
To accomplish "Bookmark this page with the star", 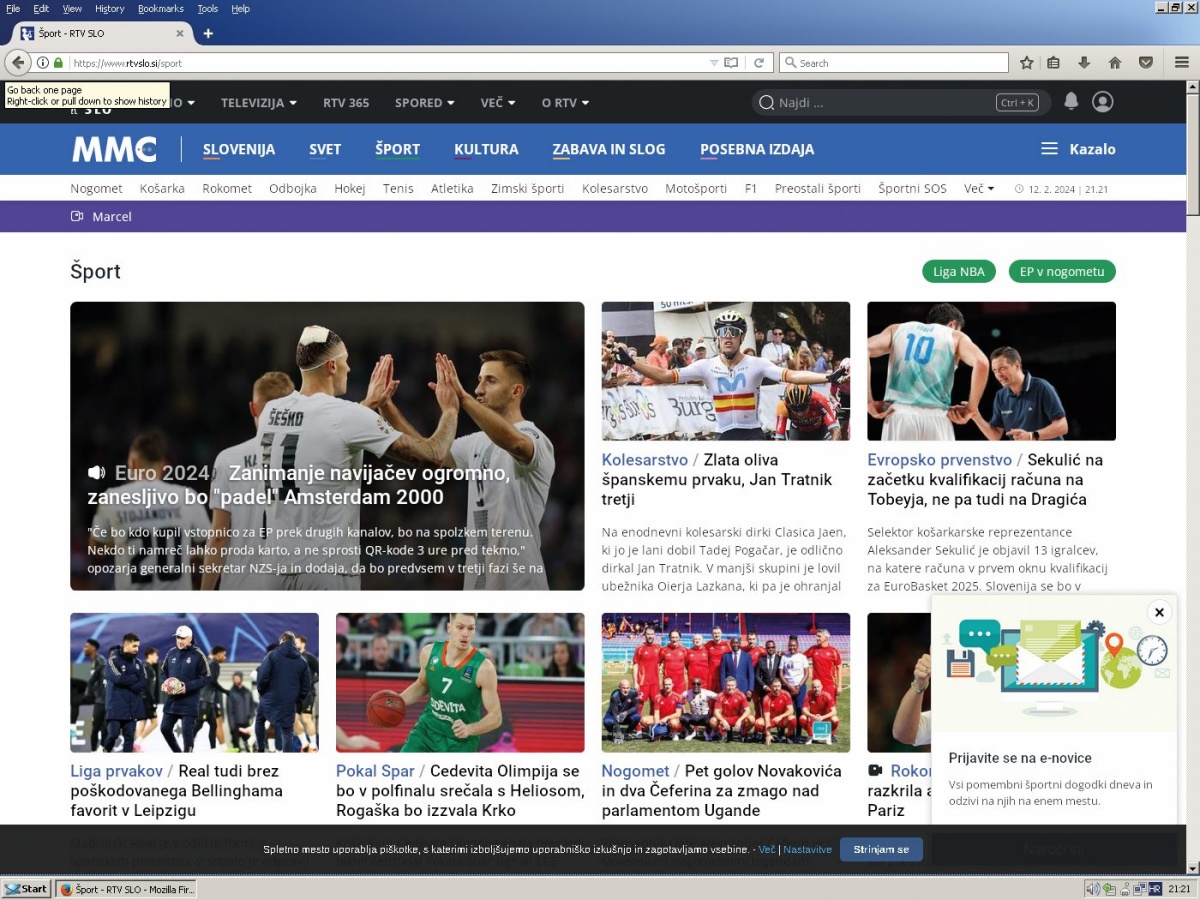I will [1026, 63].
